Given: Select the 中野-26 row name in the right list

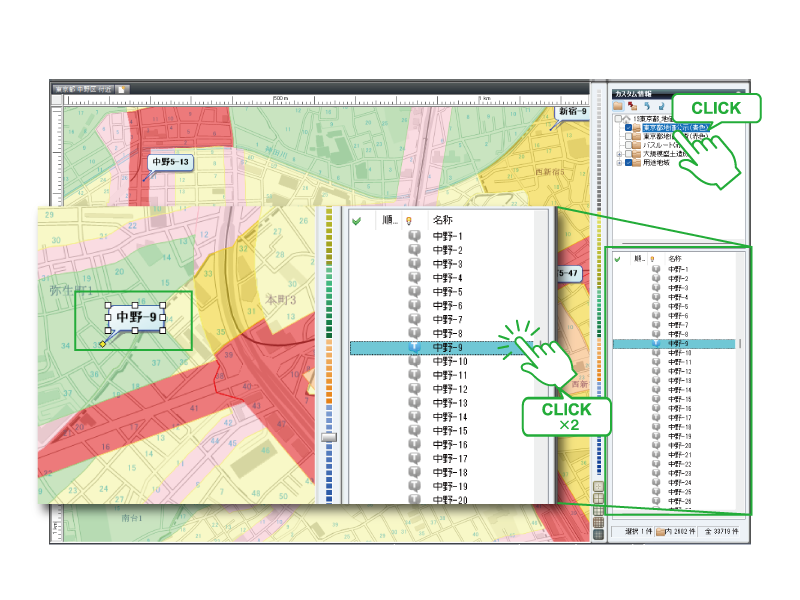Looking at the screenshot, I should coord(680,501).
